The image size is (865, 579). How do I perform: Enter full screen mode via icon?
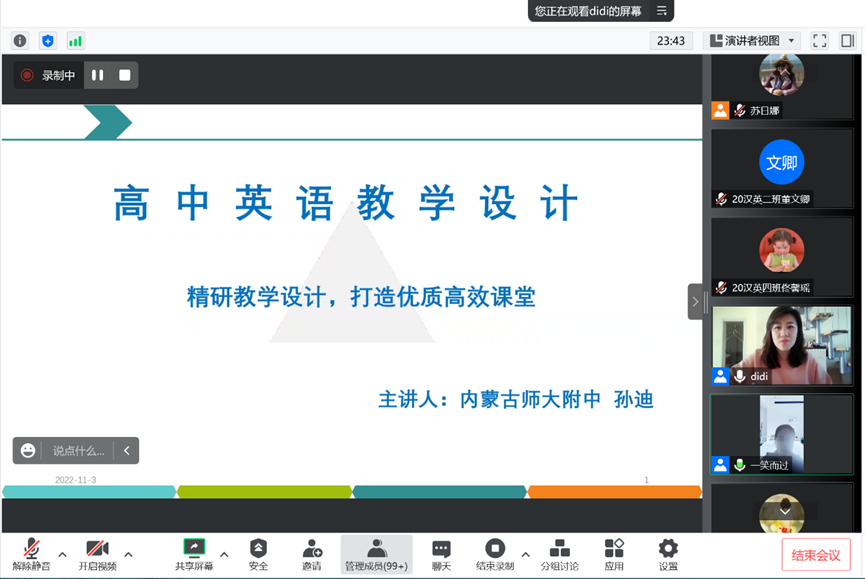tap(820, 41)
